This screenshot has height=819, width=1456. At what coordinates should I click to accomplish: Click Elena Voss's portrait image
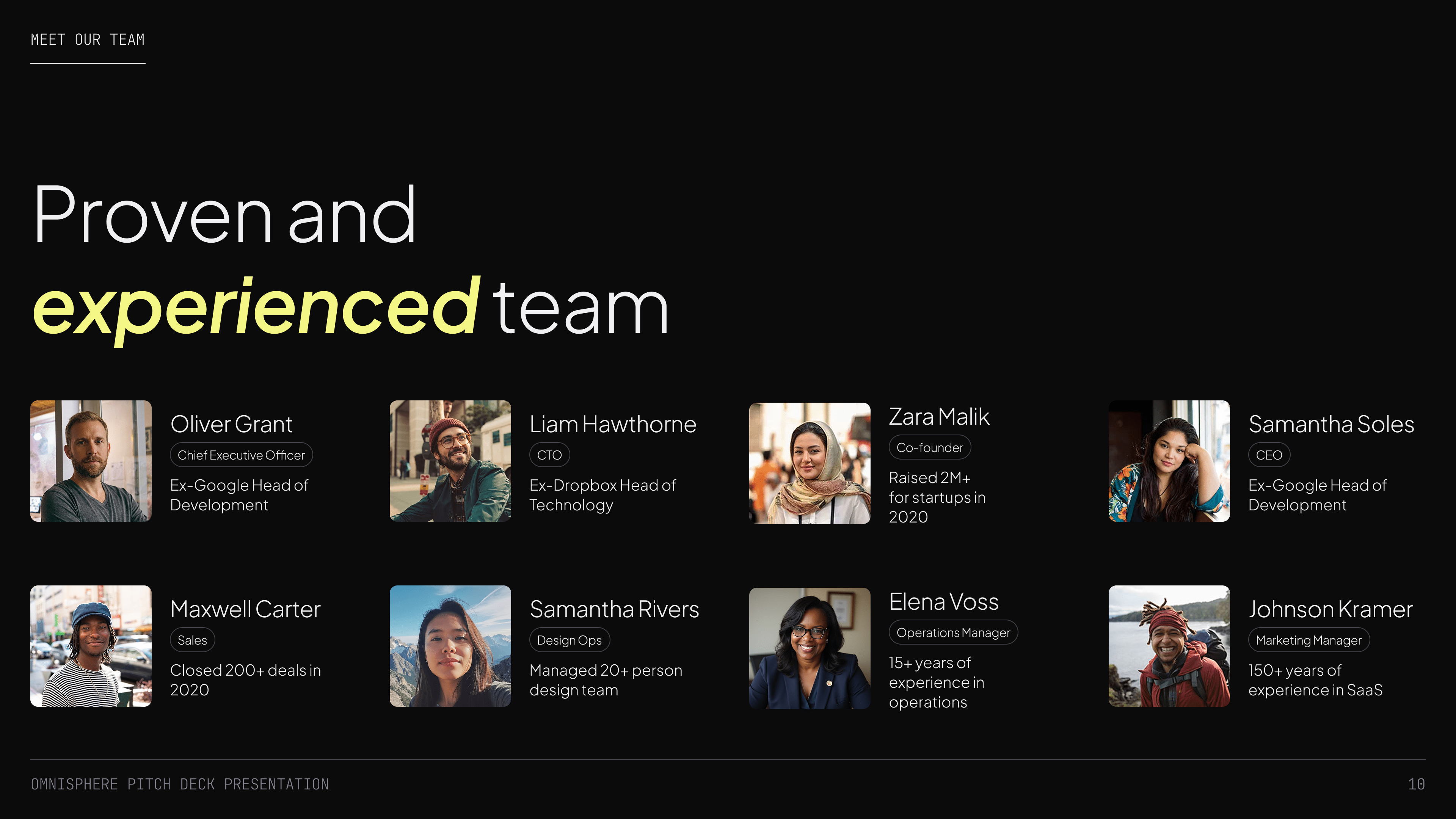click(810, 648)
